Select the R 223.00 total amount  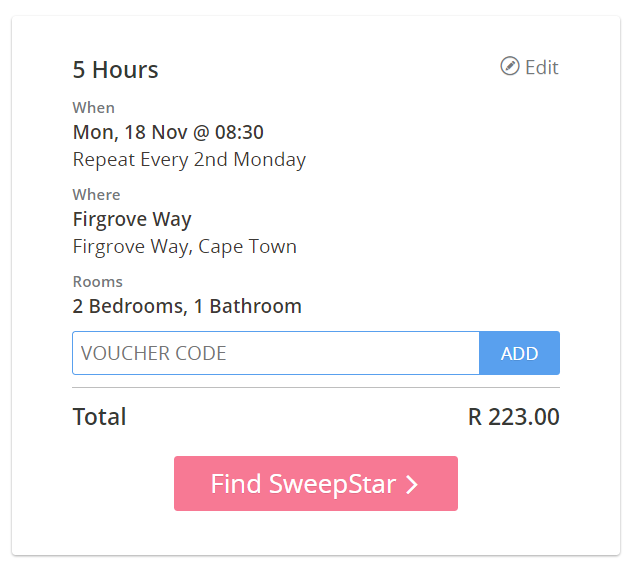514,417
